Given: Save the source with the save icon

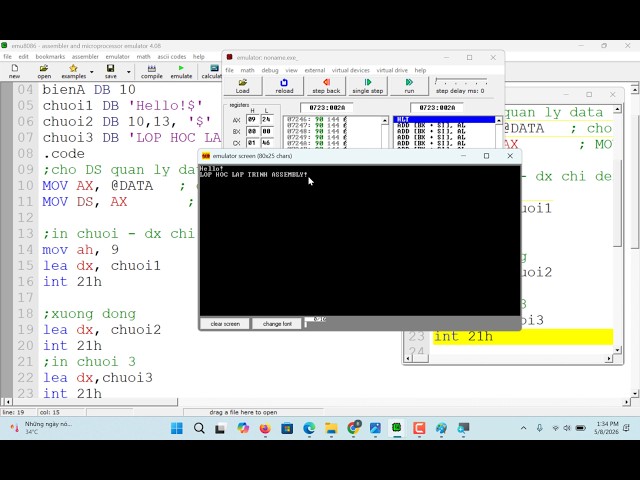Looking at the screenshot, I should click(111, 71).
